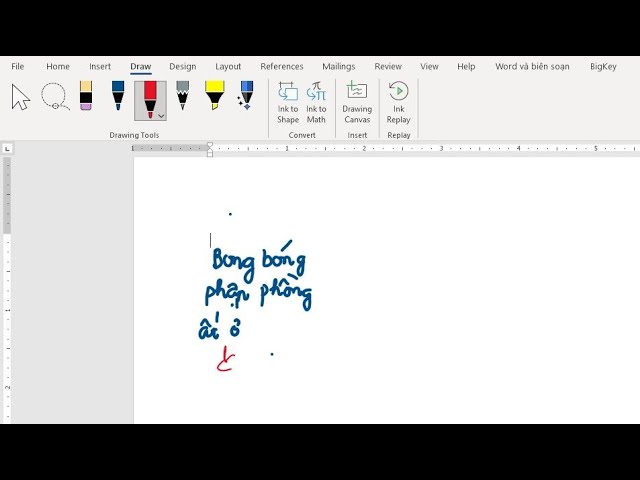Viewport: 640px width, 480px height.
Task: Click the vertical ruler at mark 1
Action: [7, 311]
